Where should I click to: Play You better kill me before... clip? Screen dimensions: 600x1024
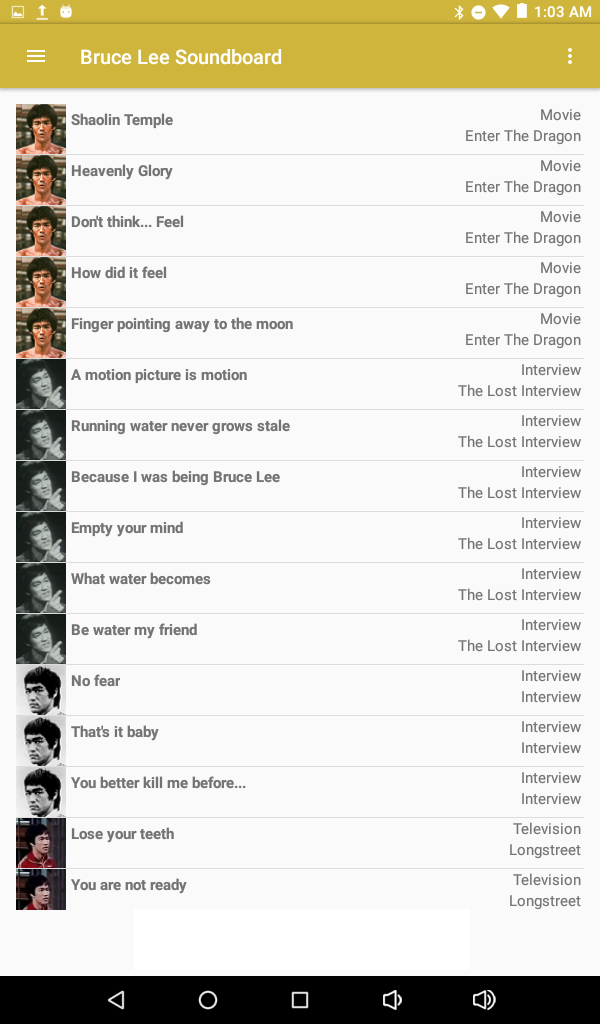click(300, 792)
